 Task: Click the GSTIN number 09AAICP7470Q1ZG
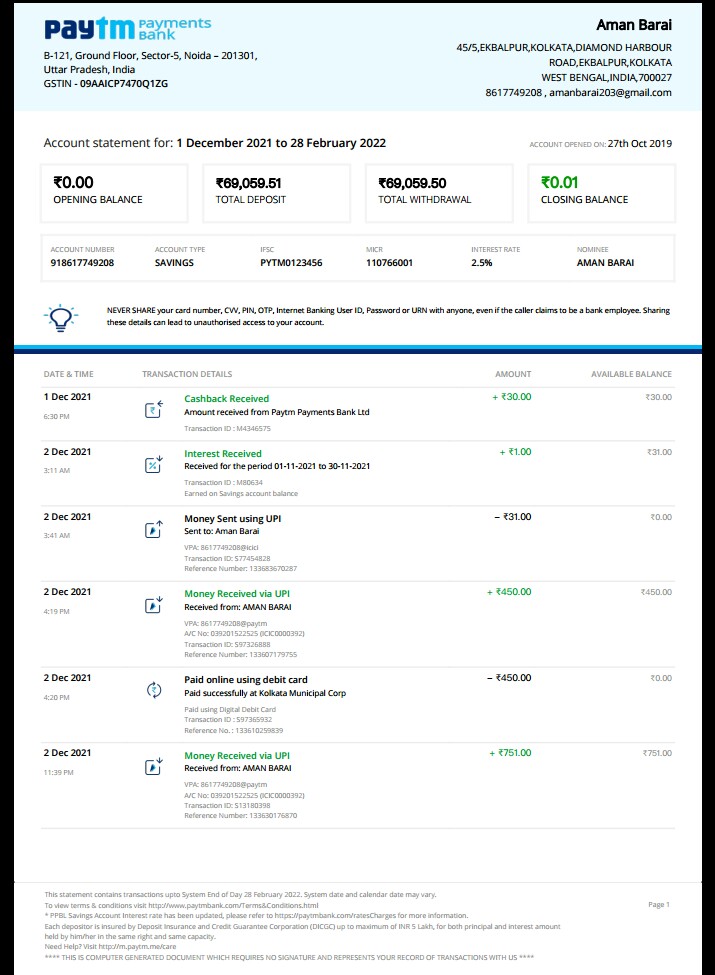pyautogui.click(x=124, y=83)
